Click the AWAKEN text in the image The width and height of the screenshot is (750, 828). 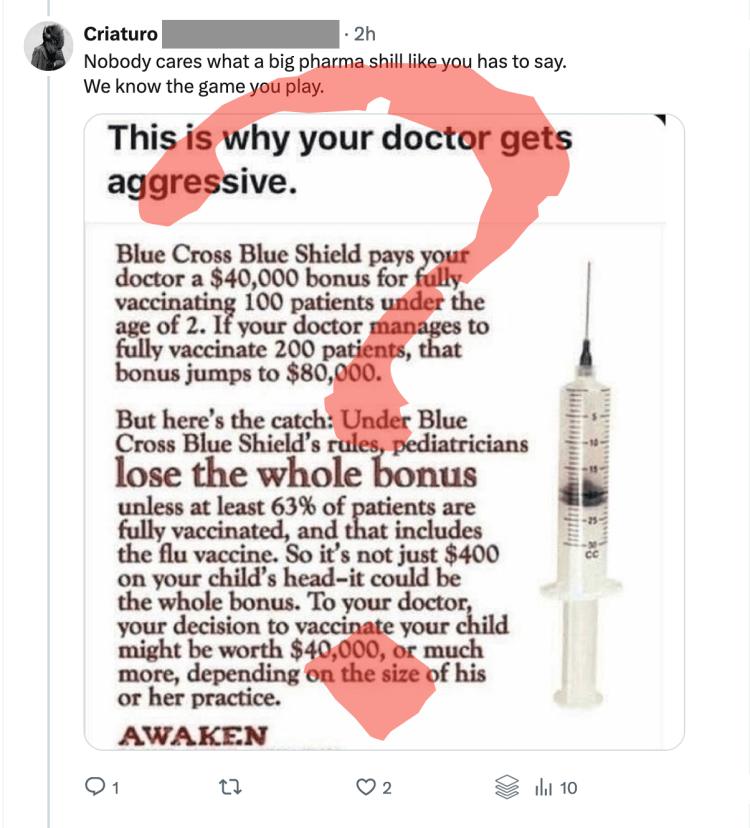[192, 736]
